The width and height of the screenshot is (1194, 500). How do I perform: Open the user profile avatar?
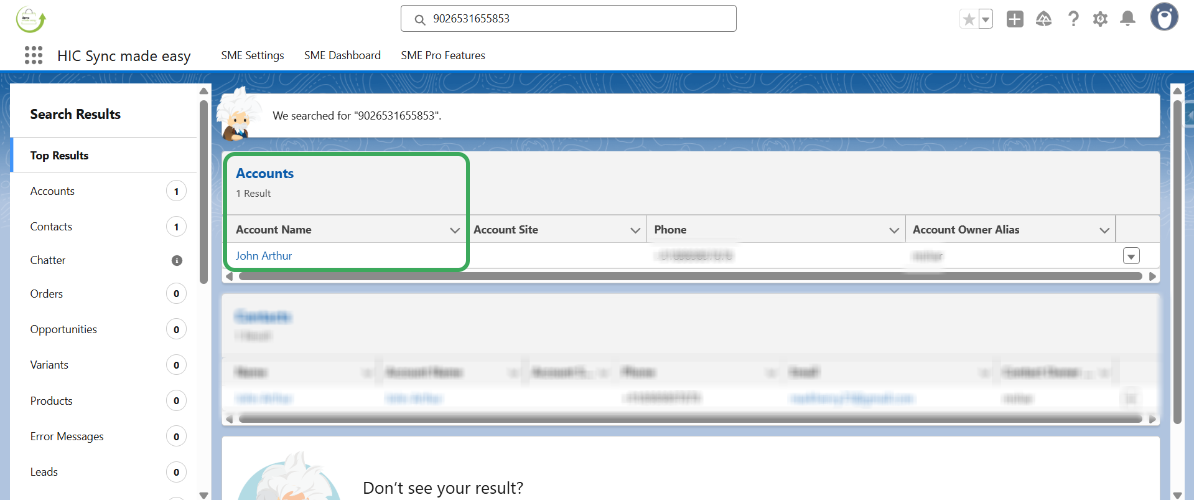point(1164,17)
